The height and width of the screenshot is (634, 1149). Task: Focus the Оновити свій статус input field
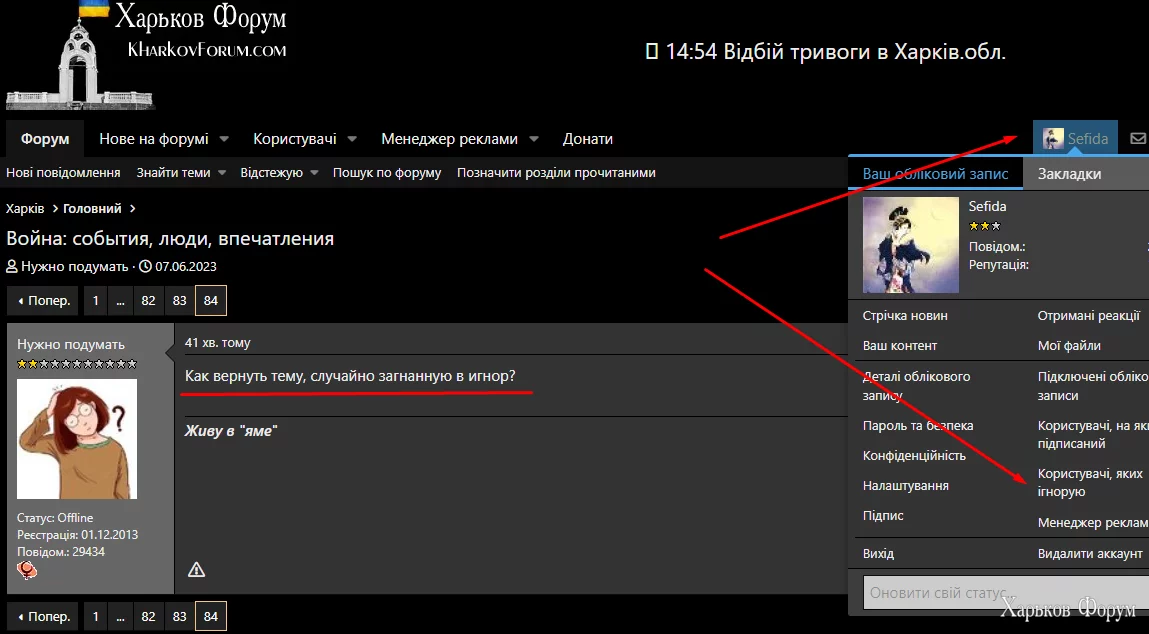1006,593
